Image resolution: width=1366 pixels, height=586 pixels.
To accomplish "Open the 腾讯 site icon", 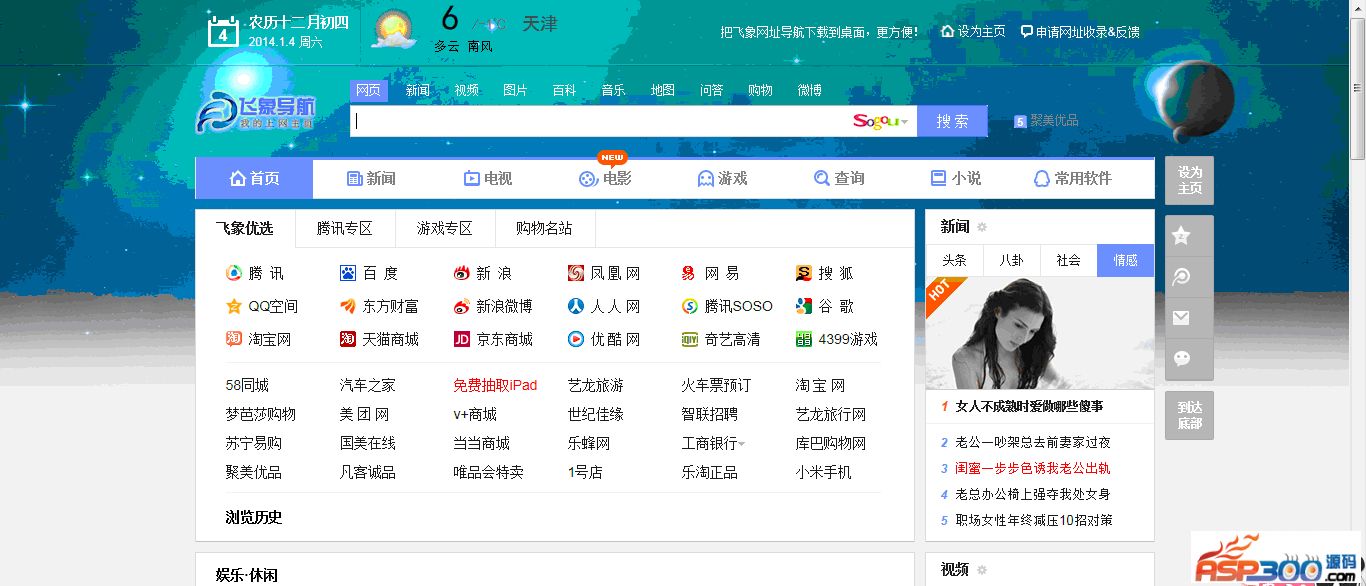I will (x=233, y=273).
